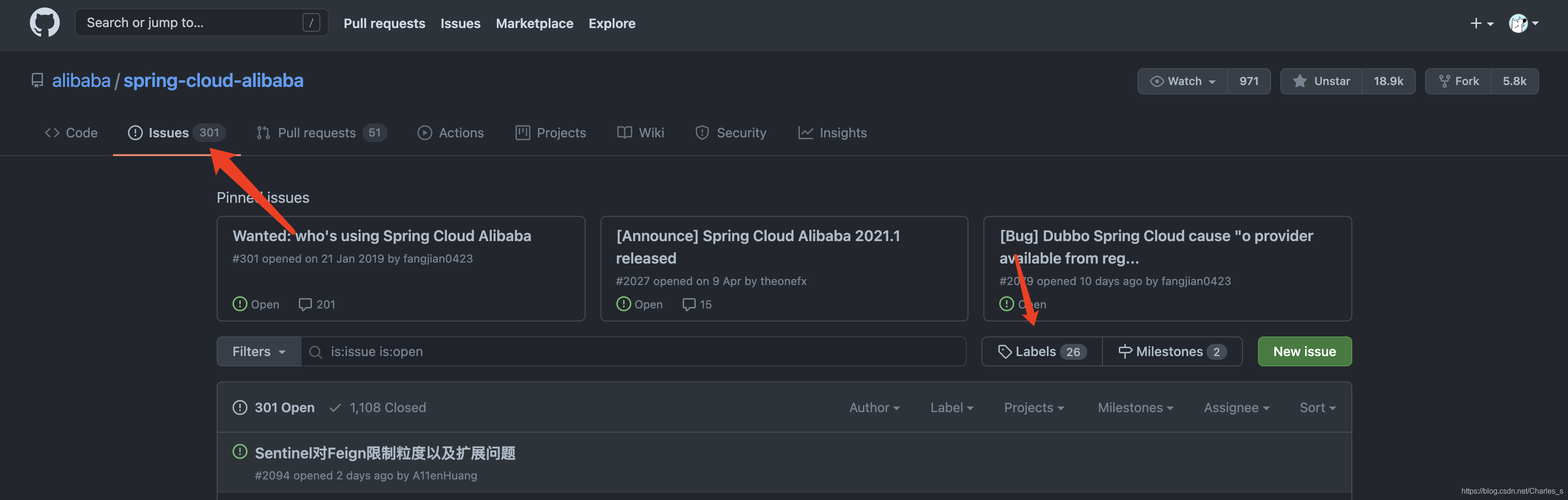The height and width of the screenshot is (500, 1568).
Task: Open the Watch notifications dropdown
Action: click(x=1182, y=81)
